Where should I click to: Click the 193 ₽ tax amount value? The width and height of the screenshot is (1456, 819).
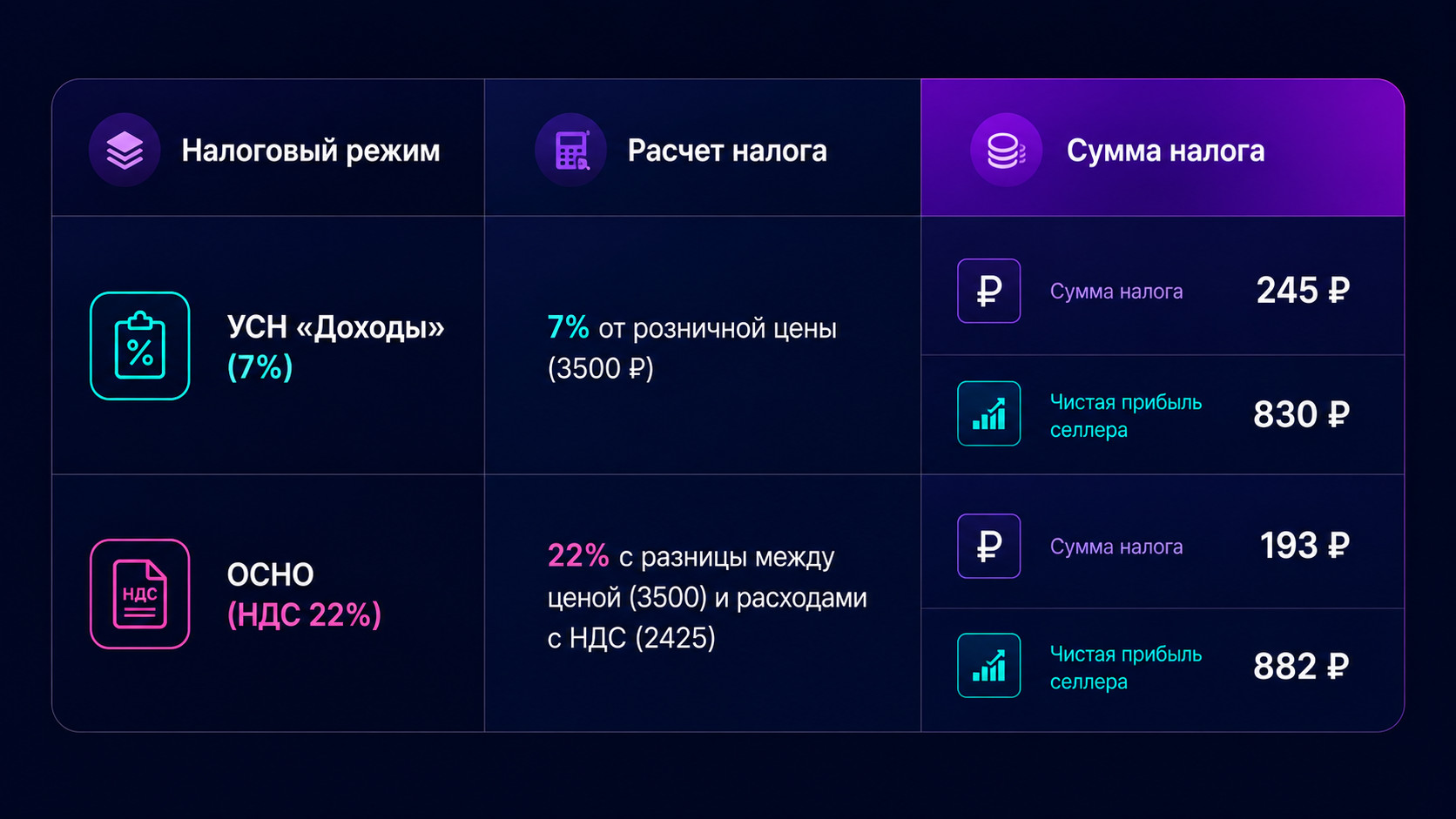click(x=1304, y=546)
